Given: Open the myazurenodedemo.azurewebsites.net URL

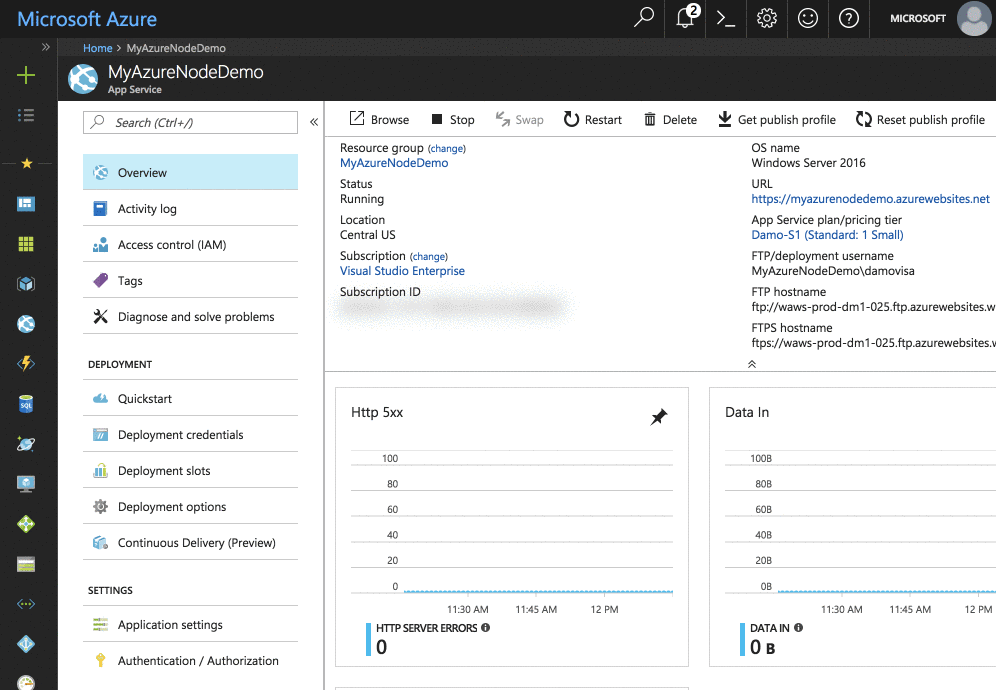Looking at the screenshot, I should click(x=870, y=199).
